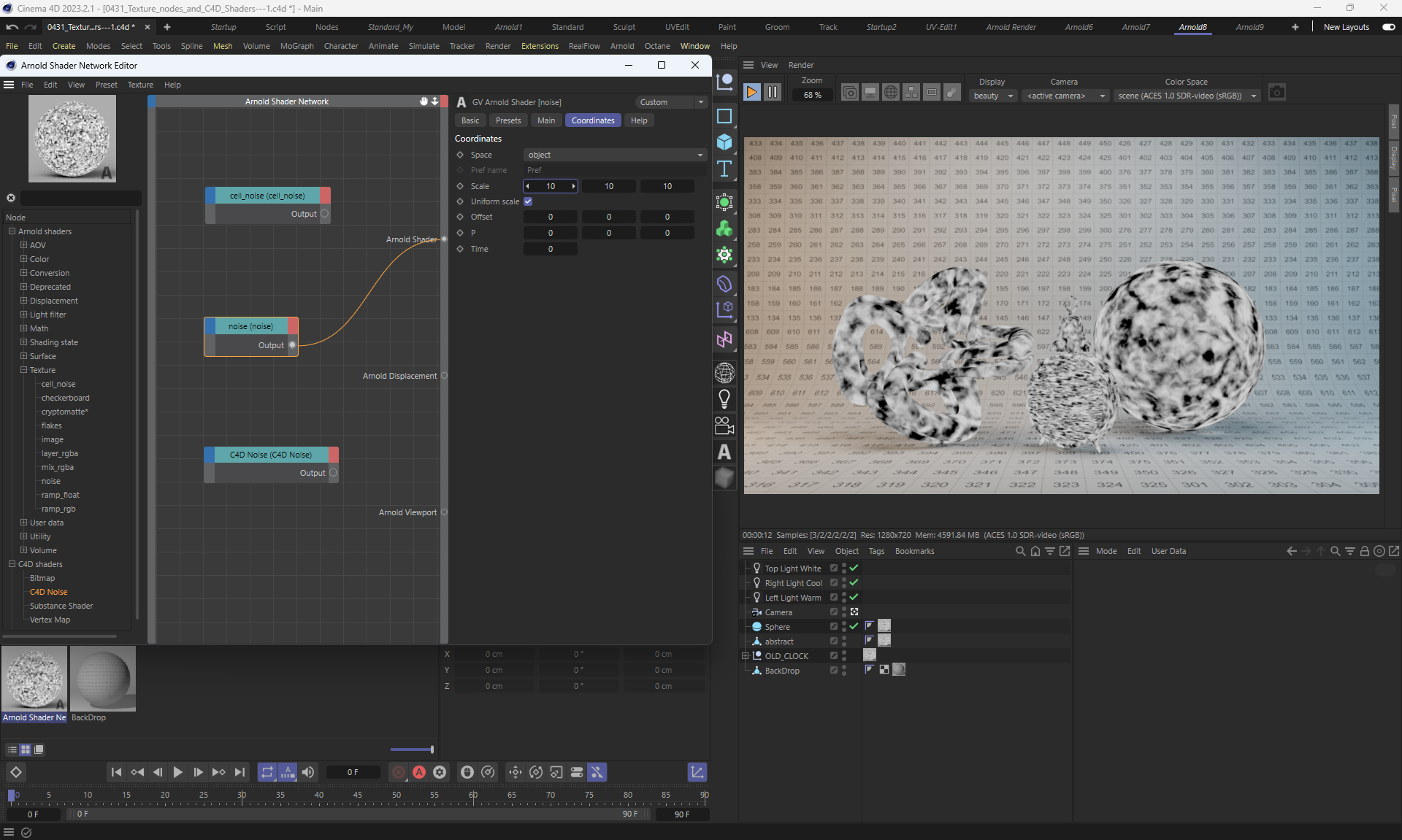Select the C4D Noise shader entry

pyautogui.click(x=48, y=592)
